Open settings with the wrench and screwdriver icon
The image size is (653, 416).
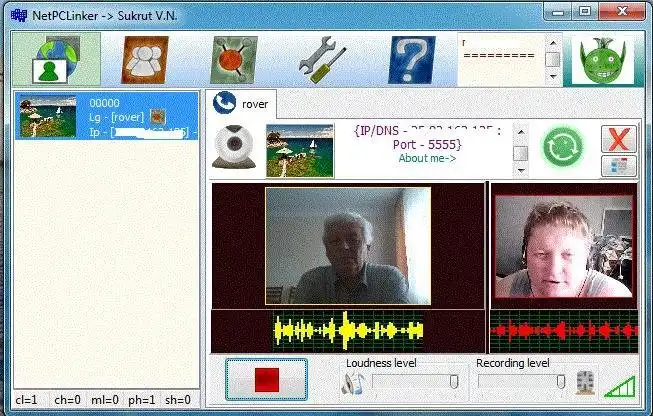click(322, 60)
